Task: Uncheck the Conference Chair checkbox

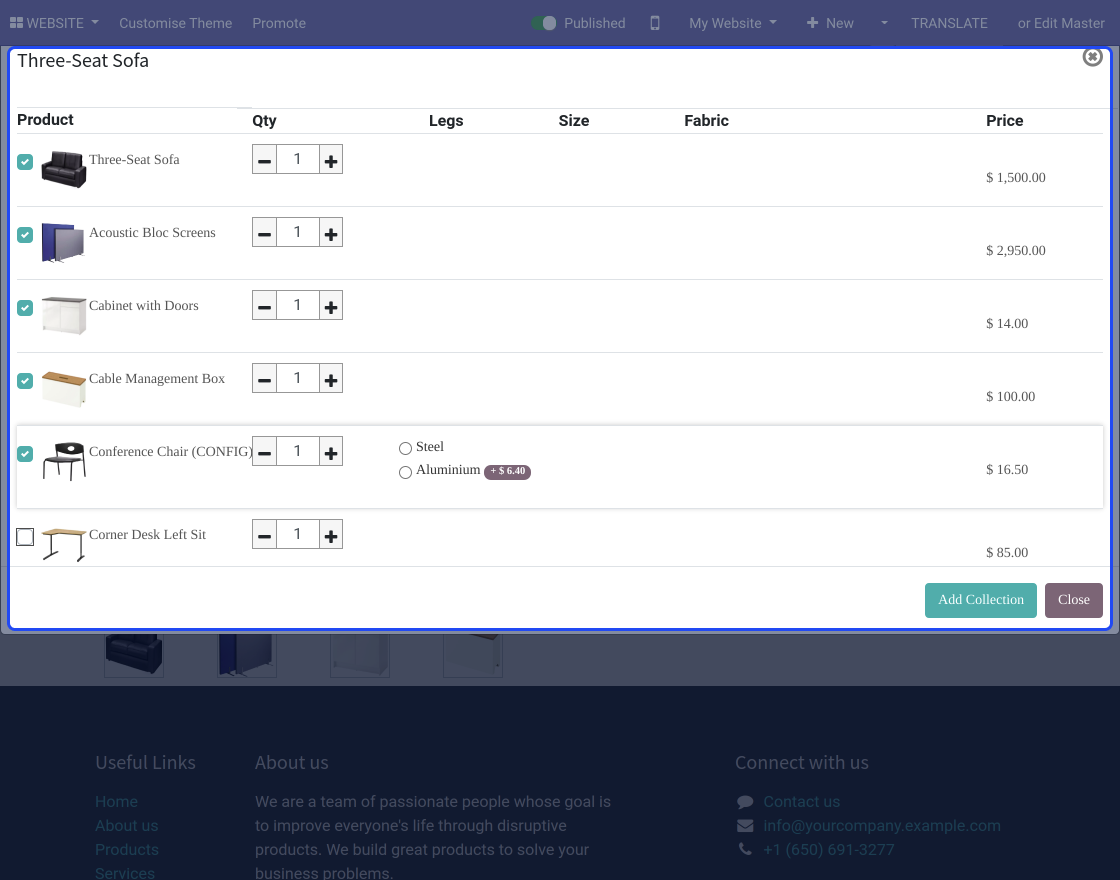Action: pyautogui.click(x=25, y=453)
